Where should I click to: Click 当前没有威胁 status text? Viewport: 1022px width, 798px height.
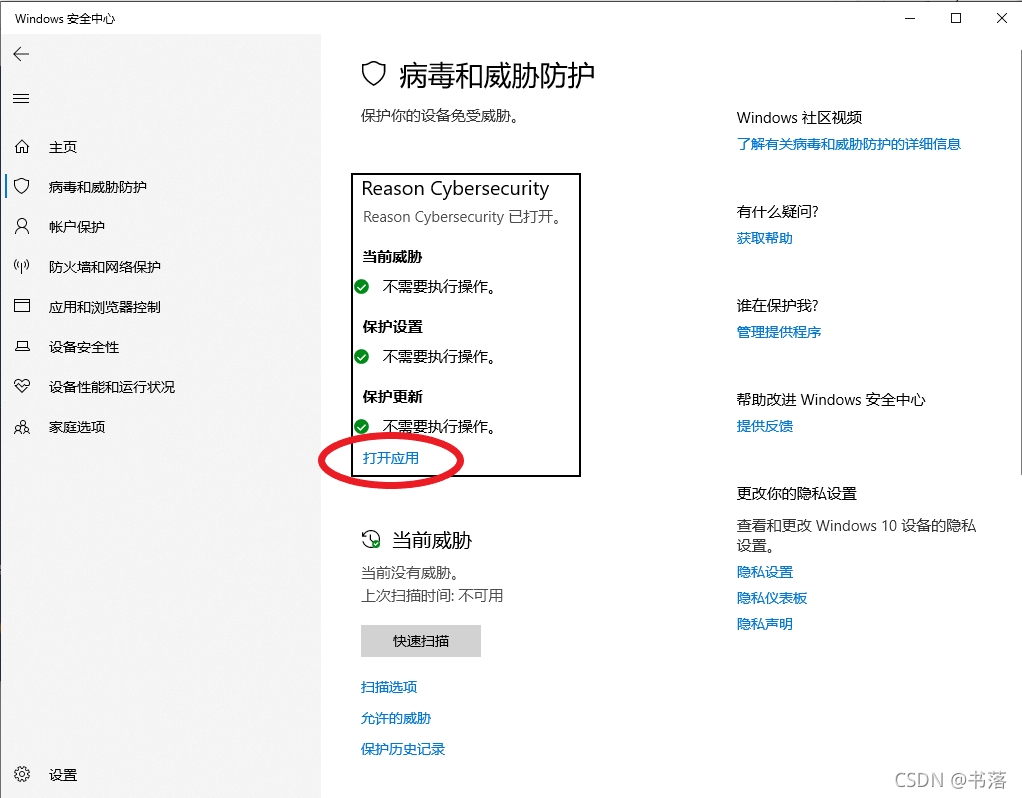point(410,572)
